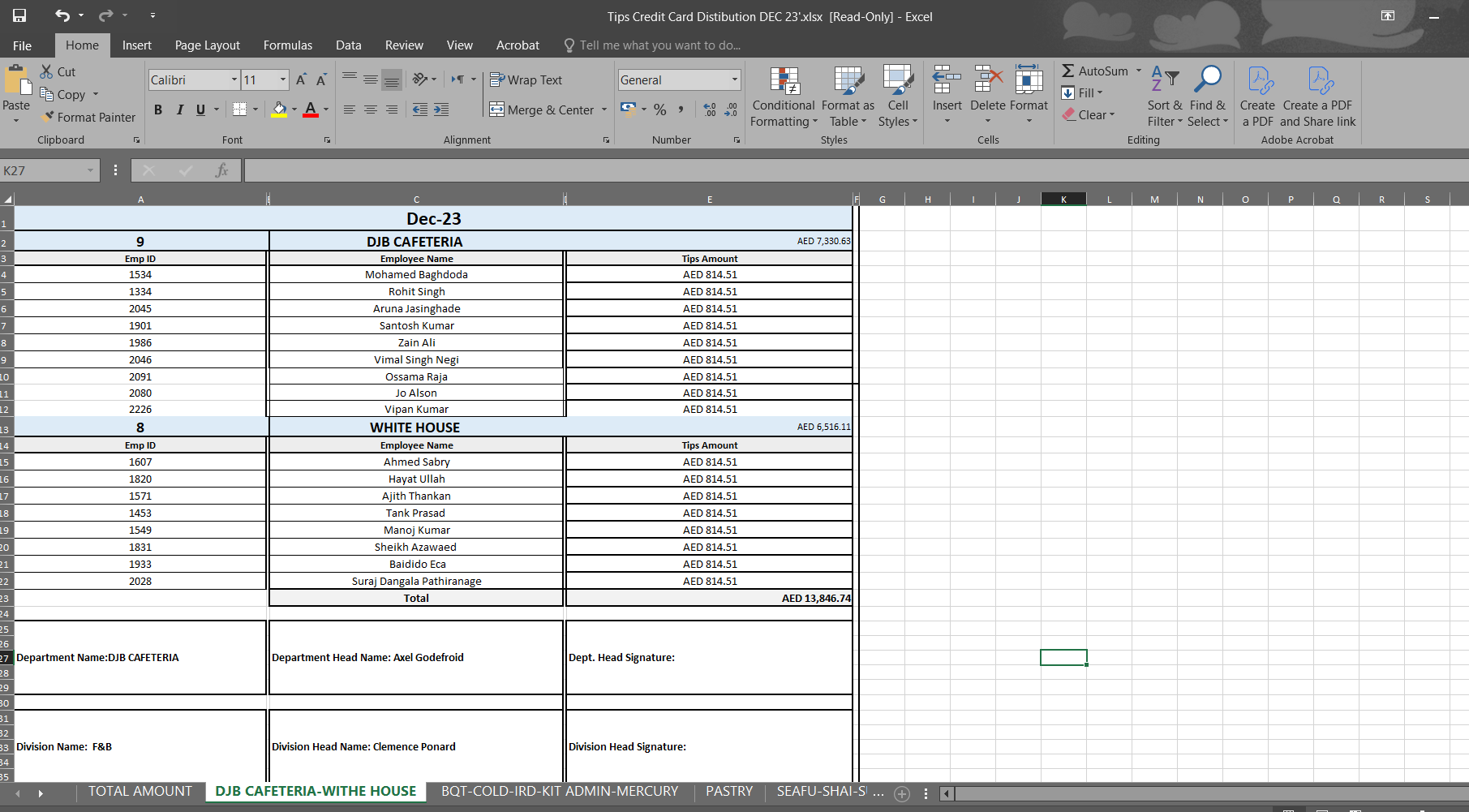Click the formula bar input

point(856,170)
